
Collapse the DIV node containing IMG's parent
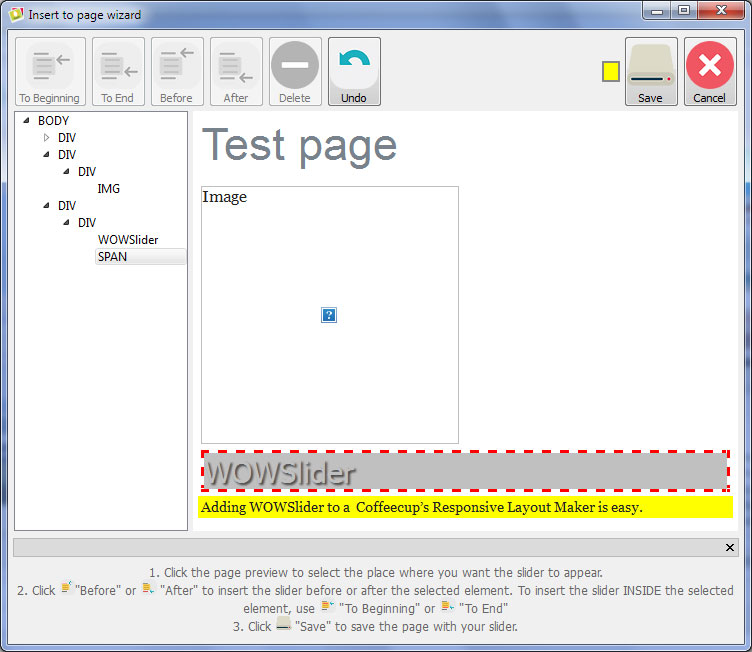[47, 154]
